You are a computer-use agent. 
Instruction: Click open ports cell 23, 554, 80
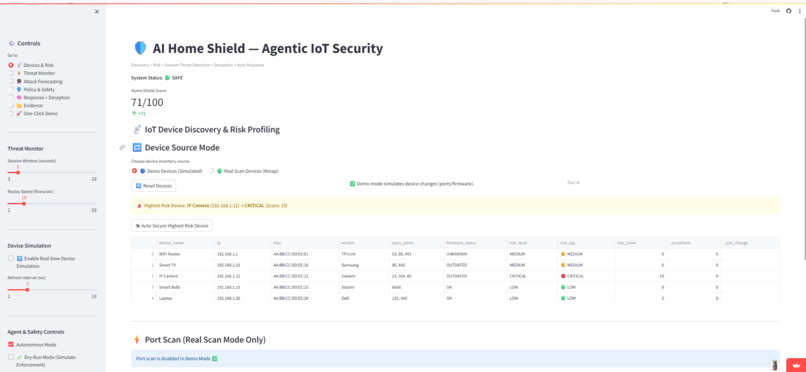416,276
